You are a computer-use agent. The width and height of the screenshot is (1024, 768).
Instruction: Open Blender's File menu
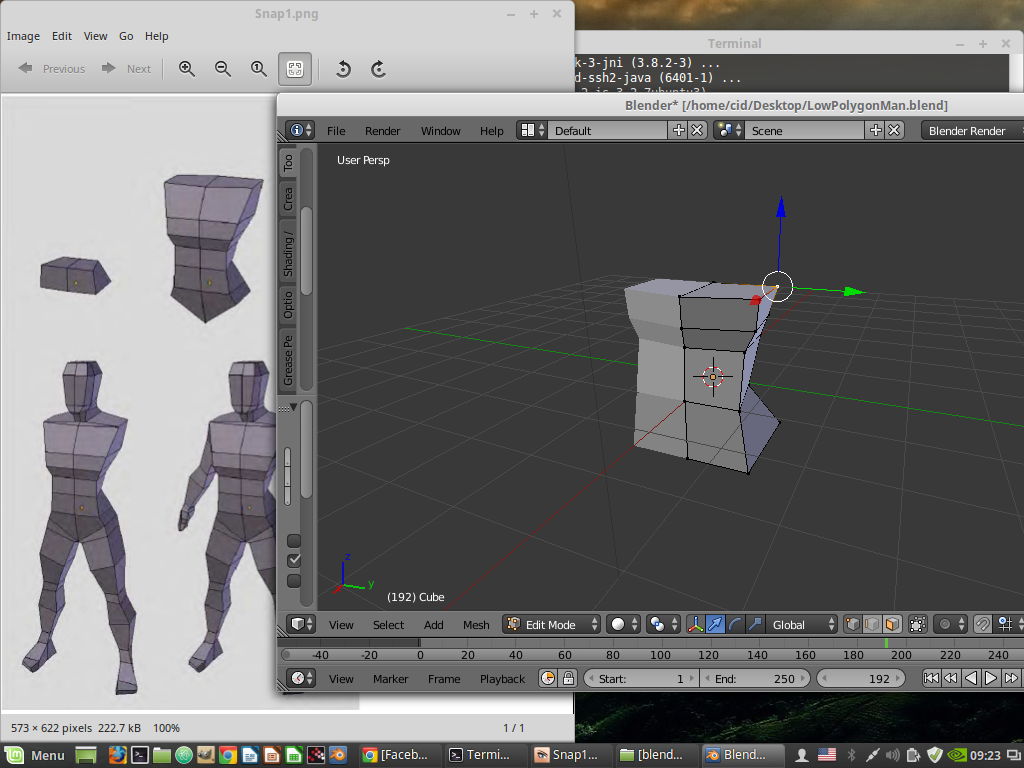click(336, 131)
